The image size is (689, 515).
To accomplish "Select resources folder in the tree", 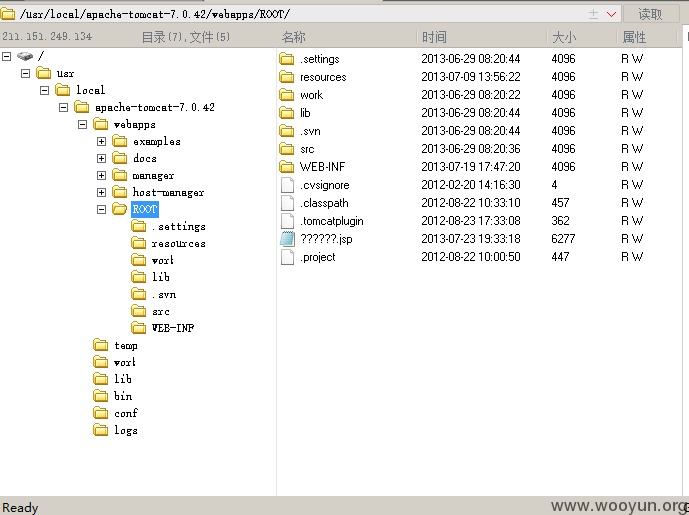I will click(179, 243).
